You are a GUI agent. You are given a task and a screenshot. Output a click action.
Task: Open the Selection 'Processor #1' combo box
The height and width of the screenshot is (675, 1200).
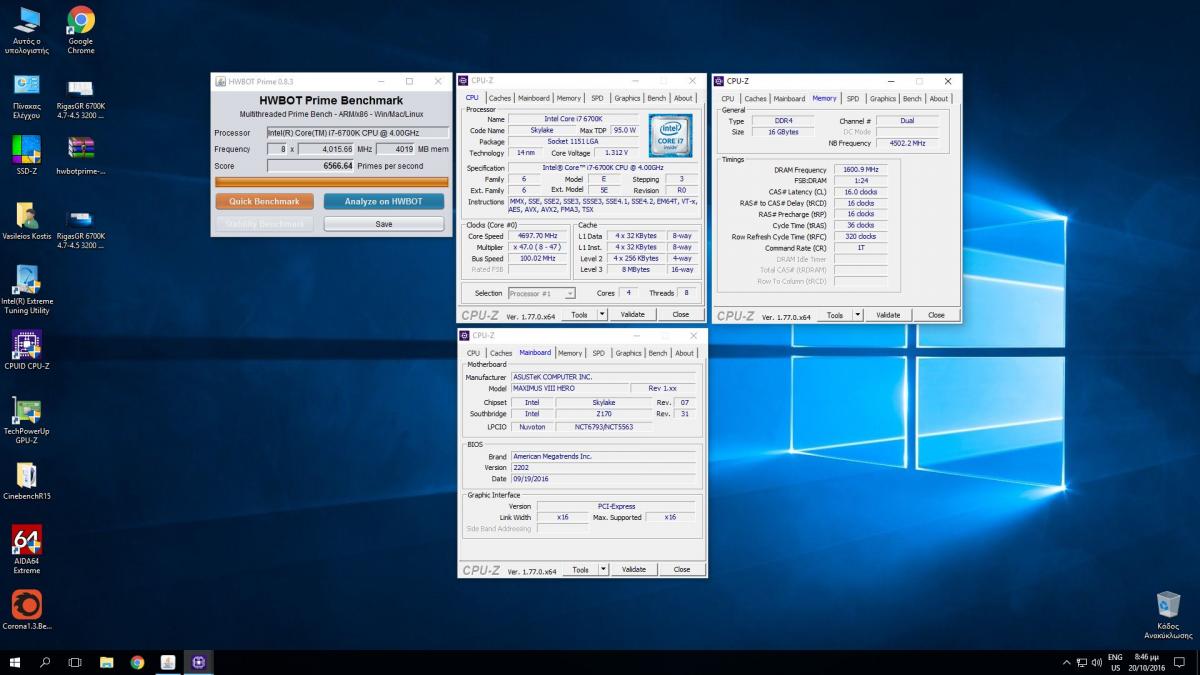click(542, 293)
